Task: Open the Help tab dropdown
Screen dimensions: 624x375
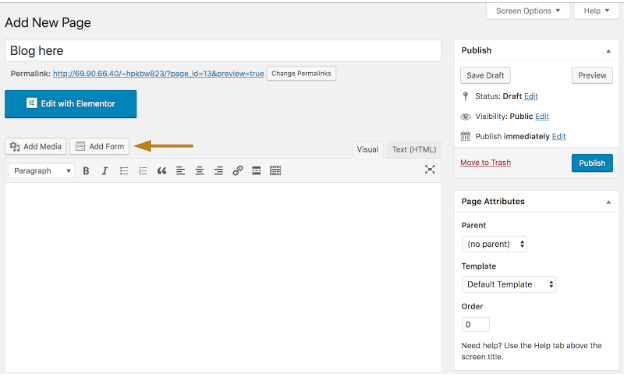Action: tap(597, 11)
